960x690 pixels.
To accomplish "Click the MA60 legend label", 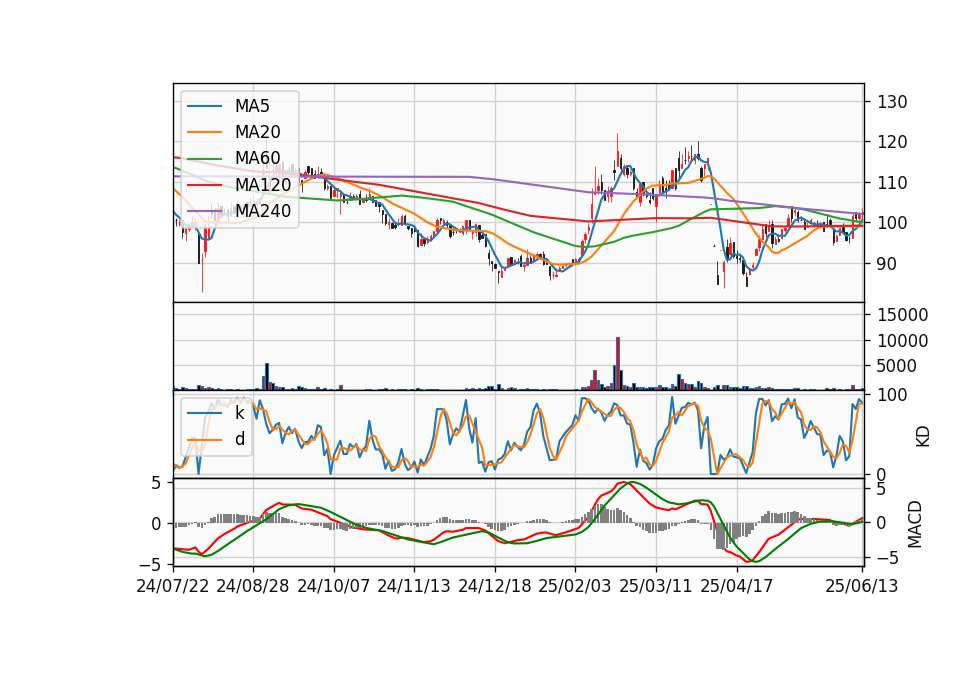I will tap(258, 159).
